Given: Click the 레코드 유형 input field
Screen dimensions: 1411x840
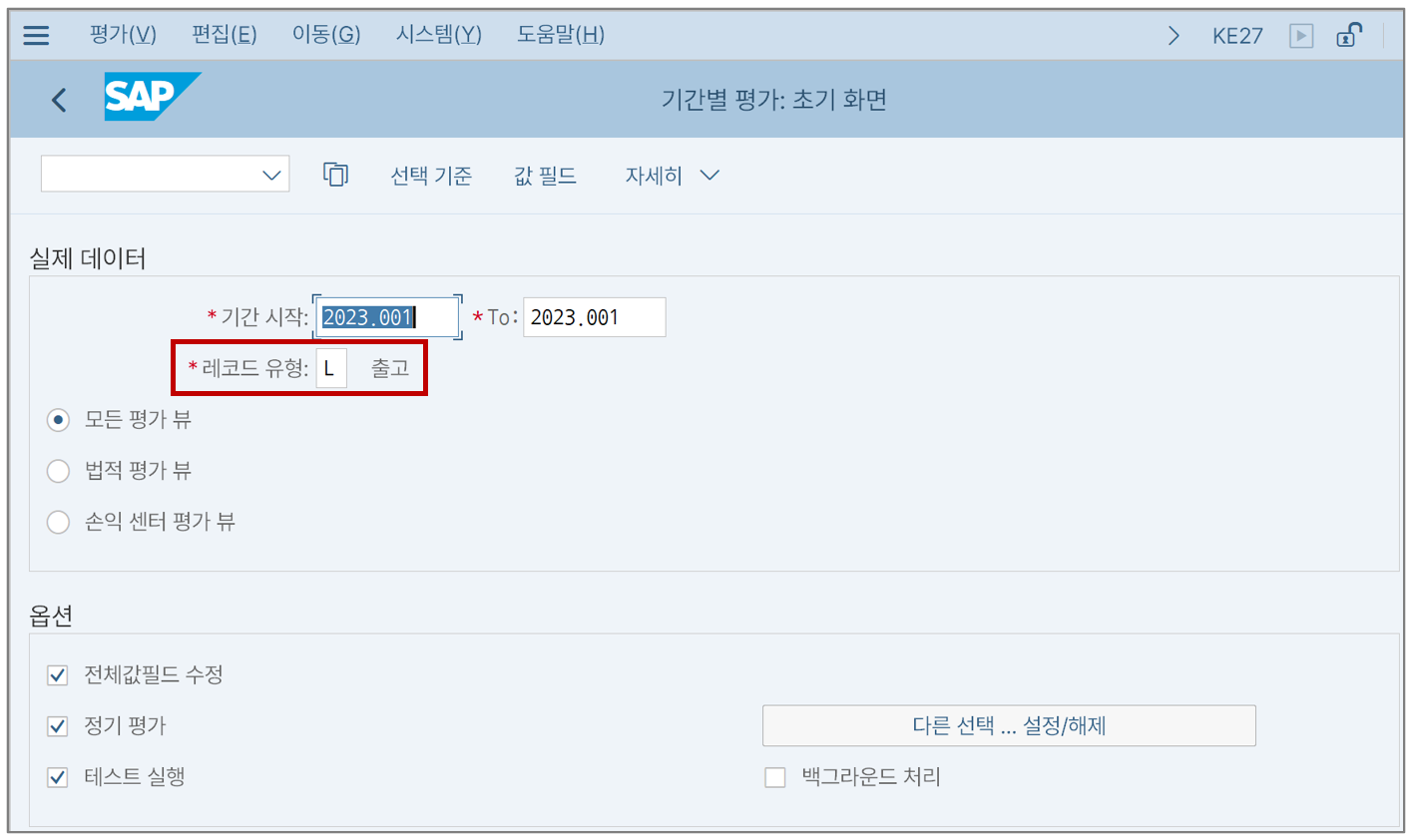Looking at the screenshot, I should (331, 368).
